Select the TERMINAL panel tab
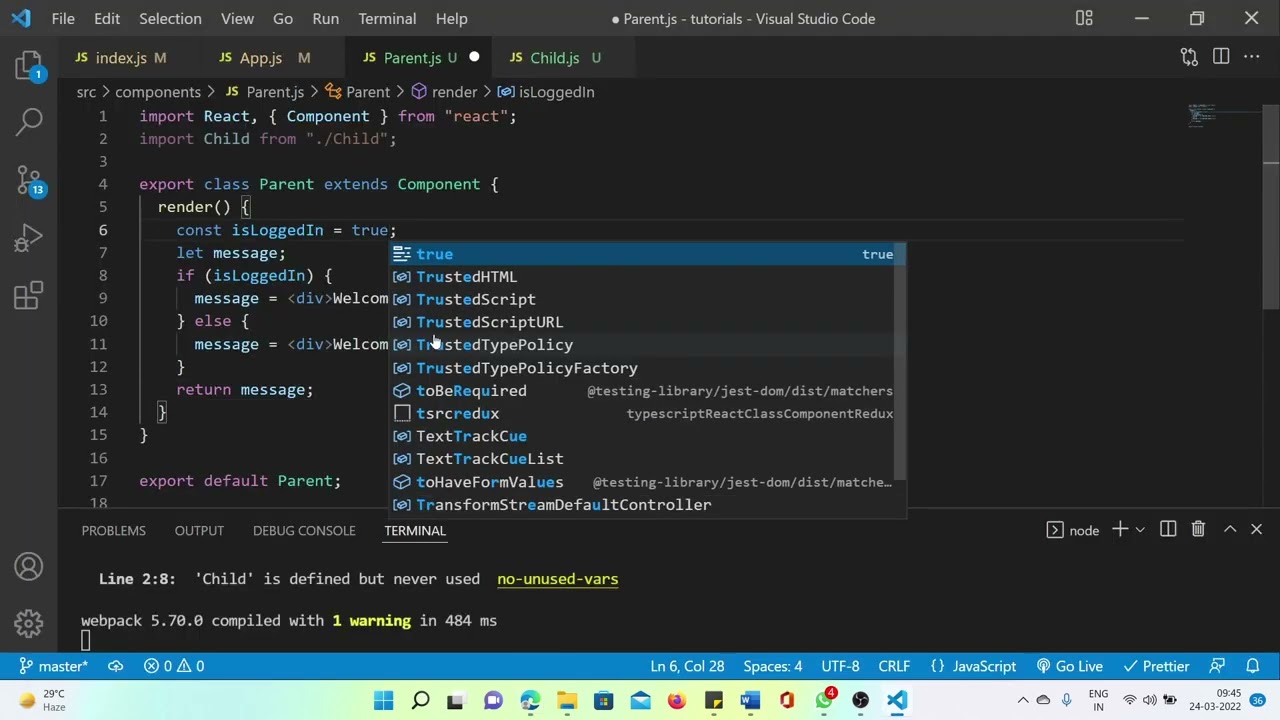Viewport: 1280px width, 720px height. click(415, 531)
